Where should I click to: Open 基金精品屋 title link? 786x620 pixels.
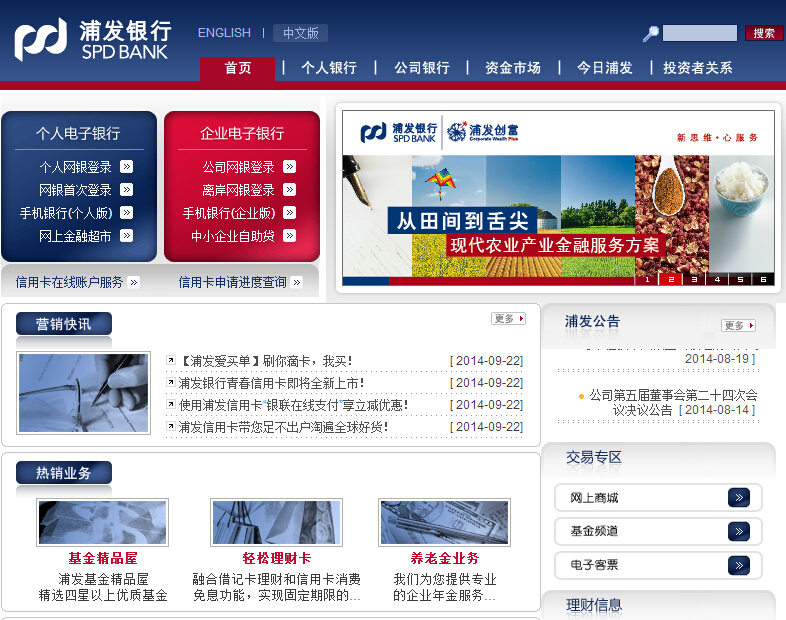(x=103, y=558)
